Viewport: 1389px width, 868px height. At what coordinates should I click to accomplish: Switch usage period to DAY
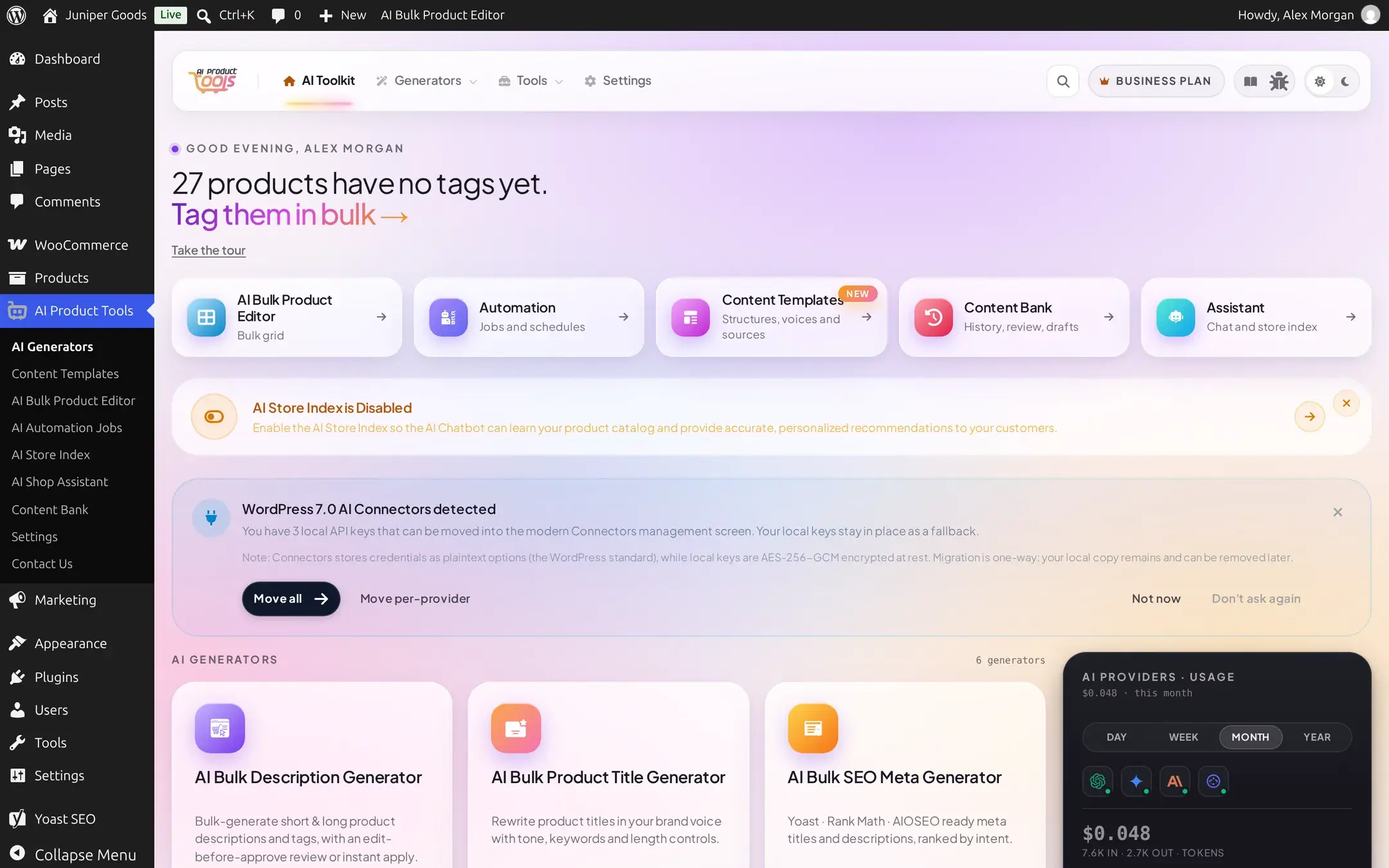(x=1116, y=737)
